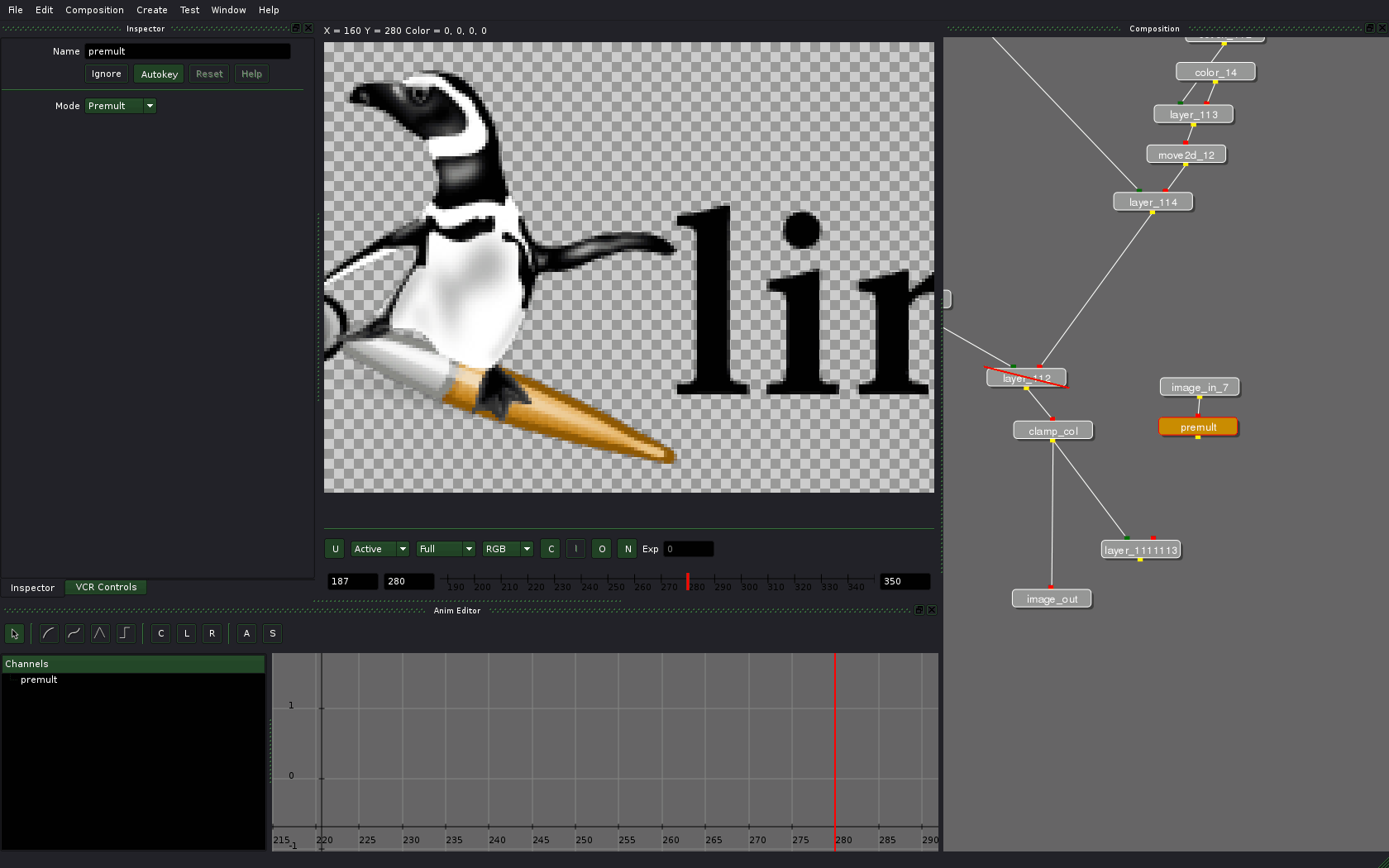1389x868 pixels.
Task: Choose the ease curve interpolation tool
Action: (x=49, y=634)
